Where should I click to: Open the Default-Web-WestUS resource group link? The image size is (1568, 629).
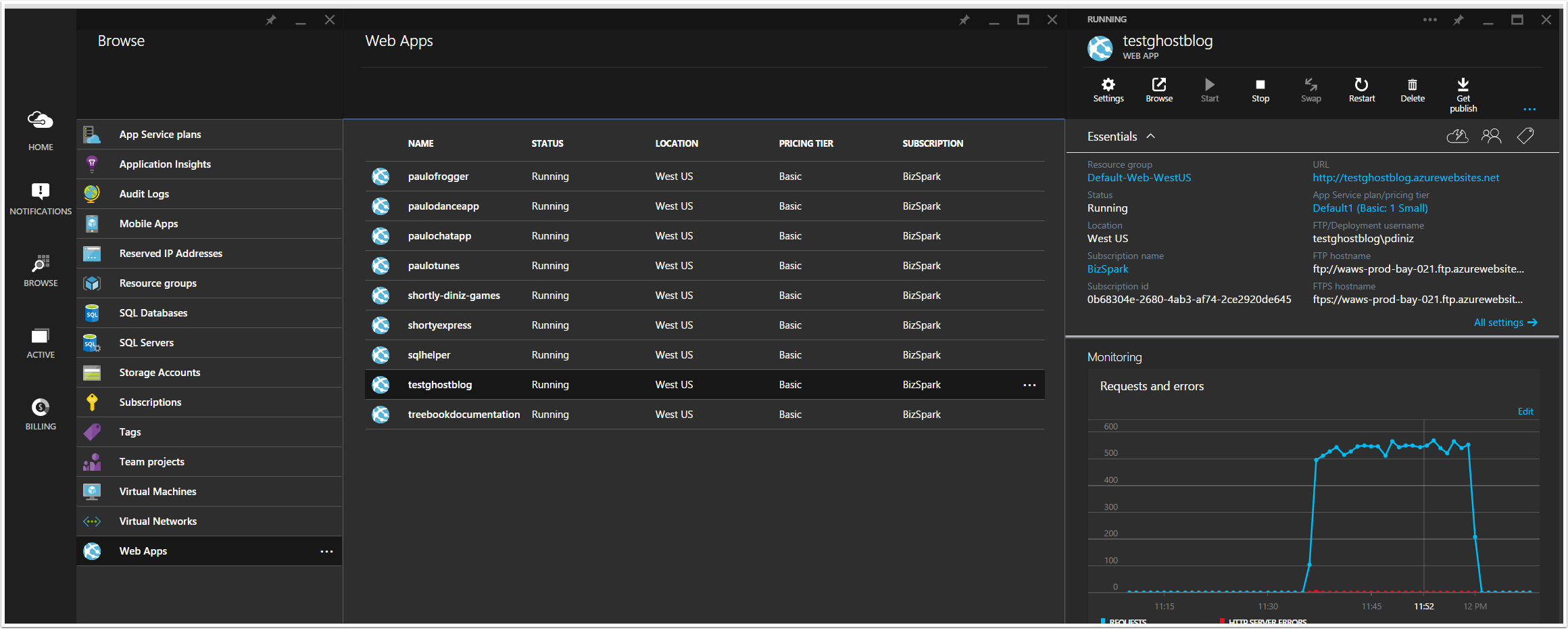(x=1139, y=178)
